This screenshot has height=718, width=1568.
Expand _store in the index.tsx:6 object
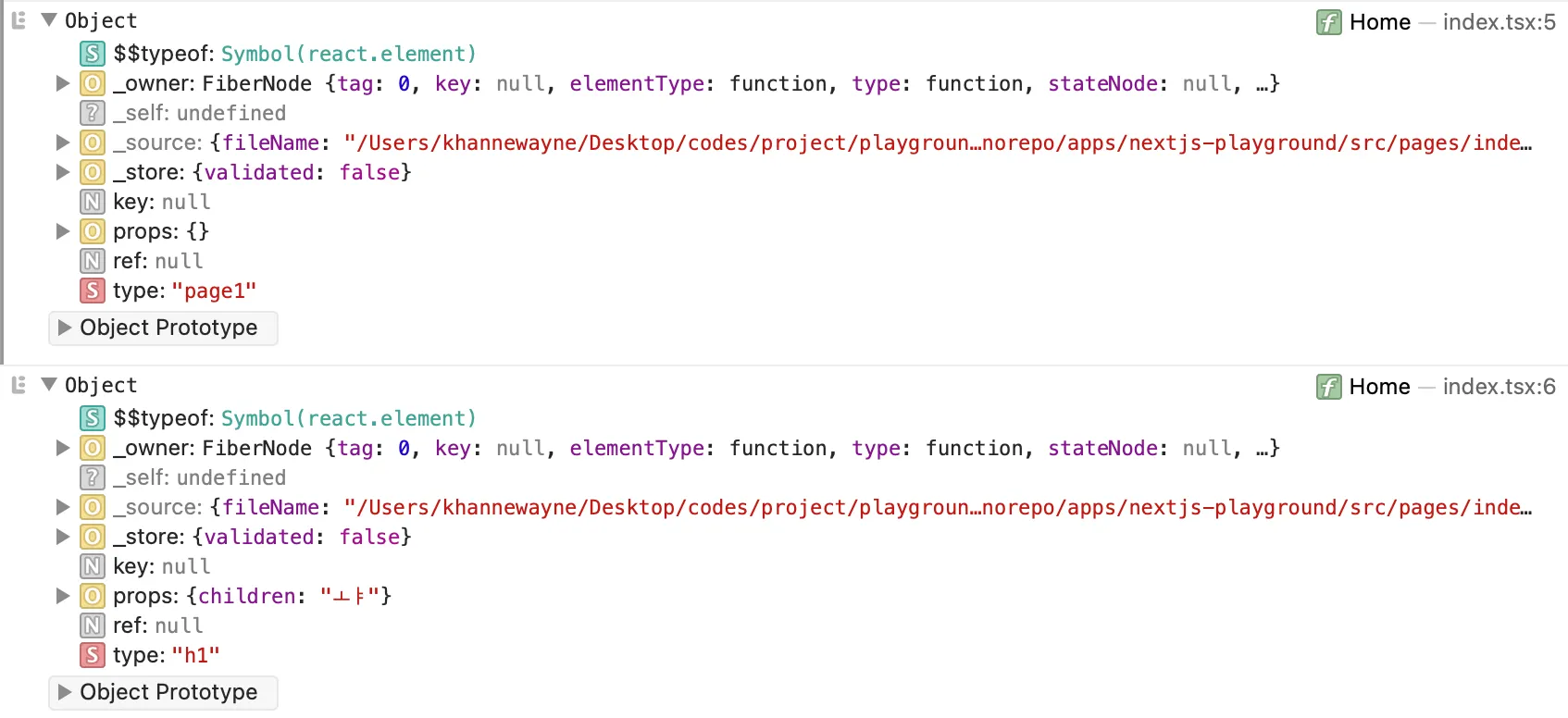coord(63,537)
